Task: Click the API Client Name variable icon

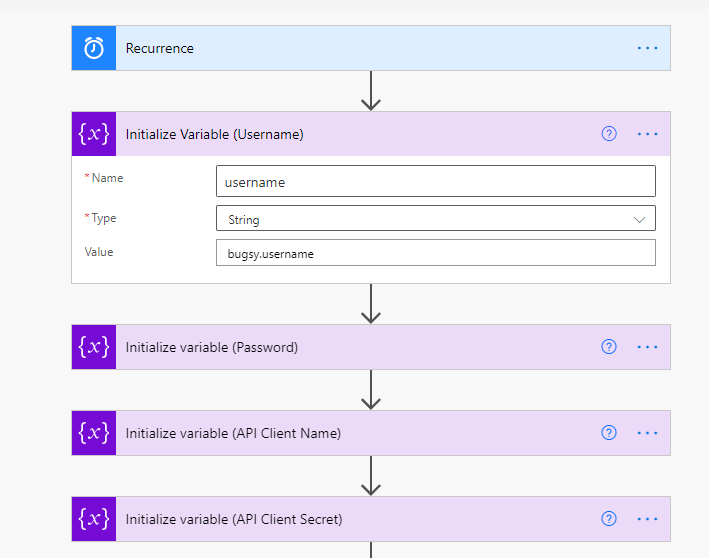Action: (x=94, y=433)
